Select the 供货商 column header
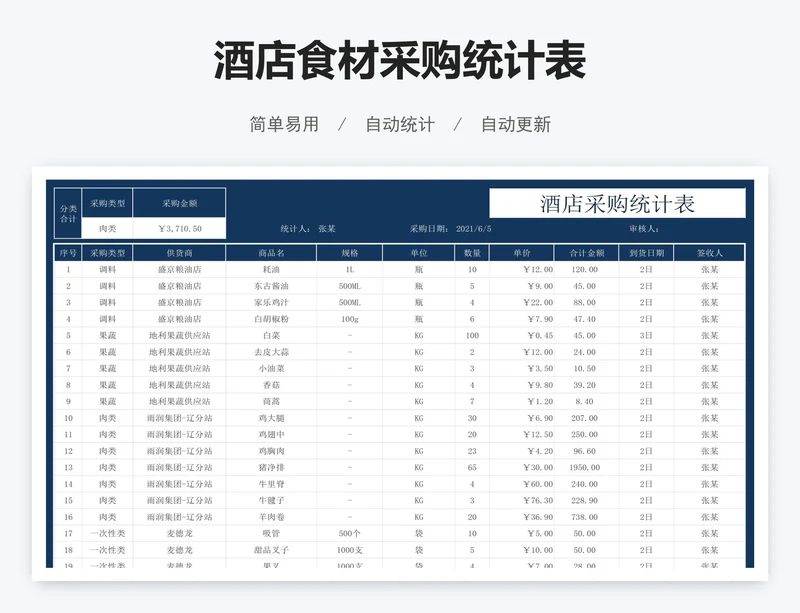800x613 pixels. (179, 253)
